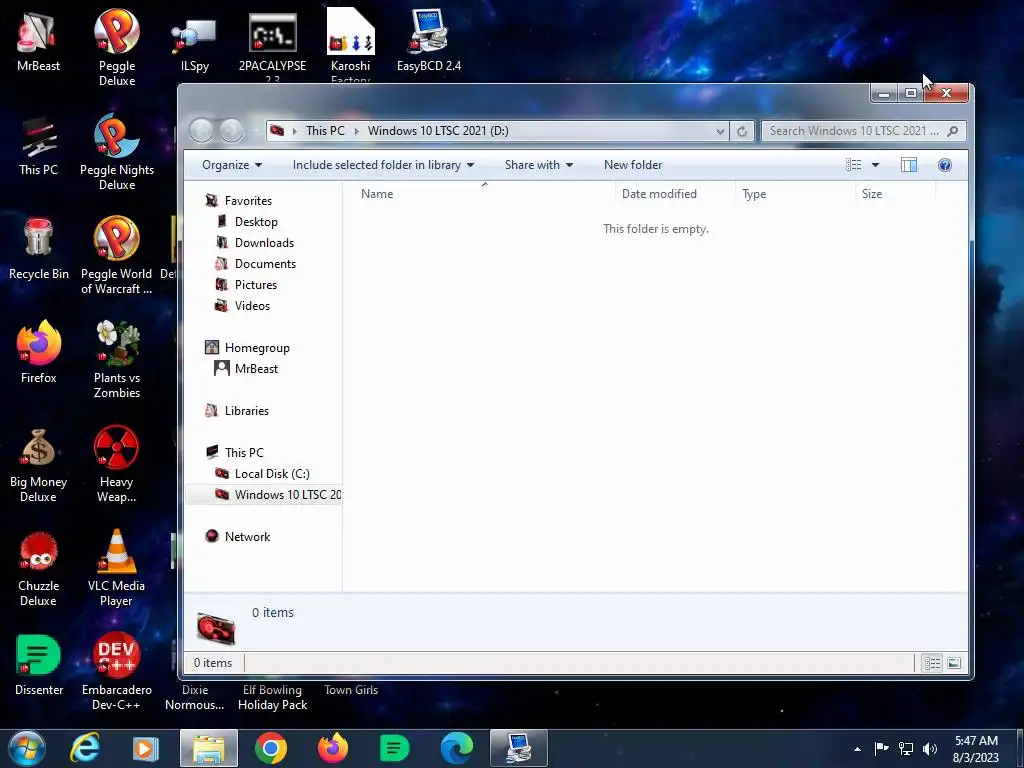Open Videos in the navigation pane
The height and width of the screenshot is (768, 1024).
click(243, 306)
